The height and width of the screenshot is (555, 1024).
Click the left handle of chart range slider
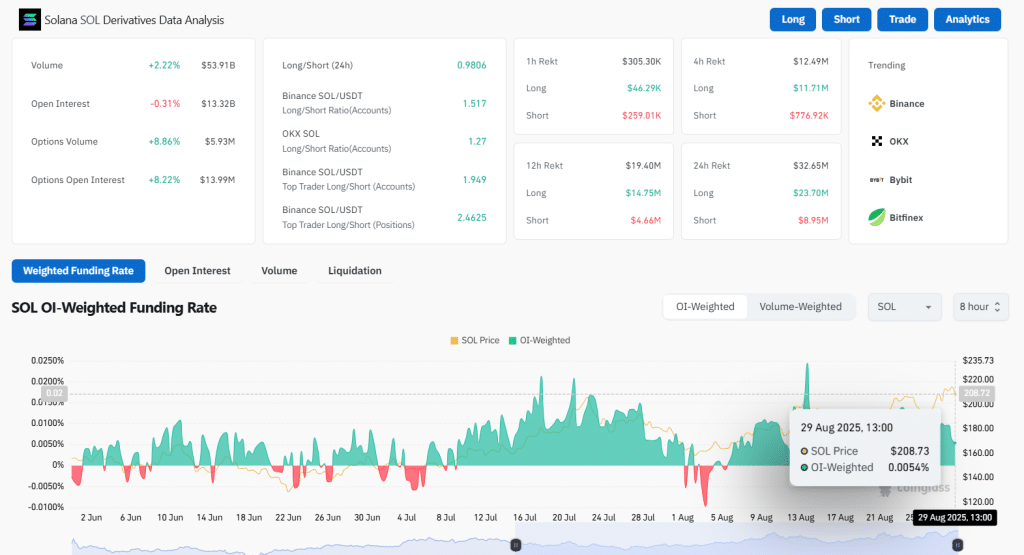click(516, 545)
